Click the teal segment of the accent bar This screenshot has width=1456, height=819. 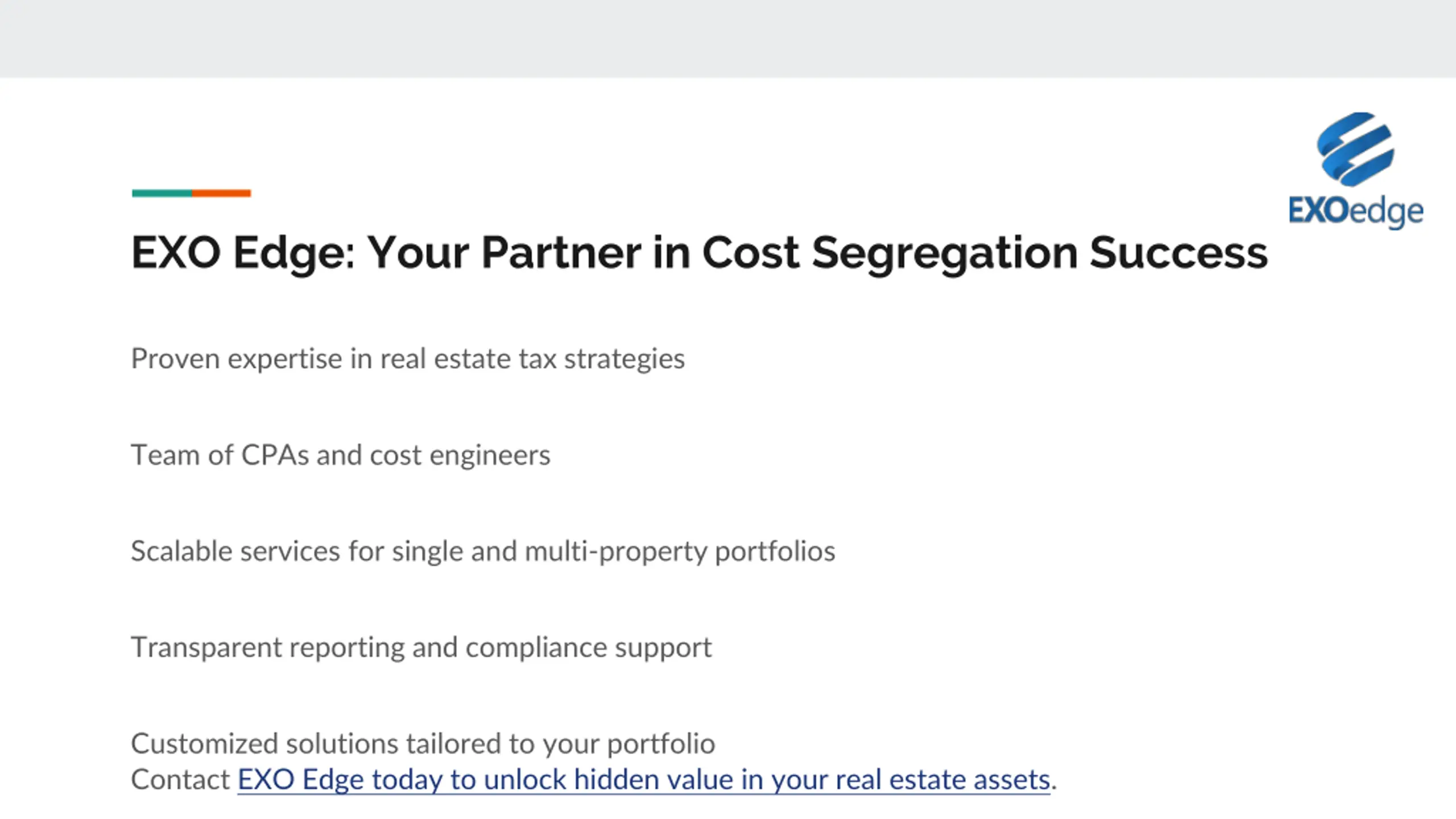(162, 193)
